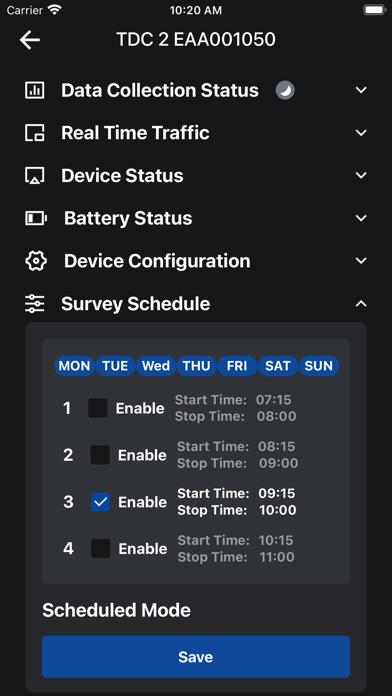
Task: Collapse the Survey Schedule section chevron
Action: click(361, 304)
